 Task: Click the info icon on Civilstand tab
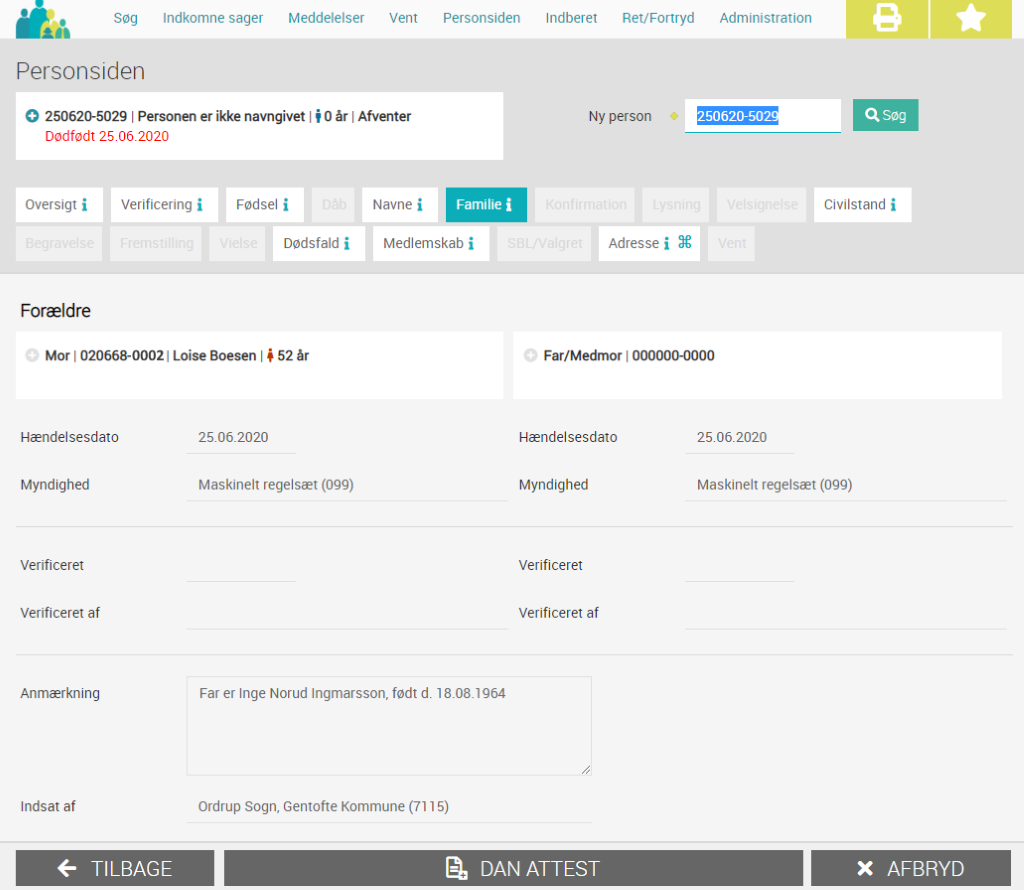893,205
